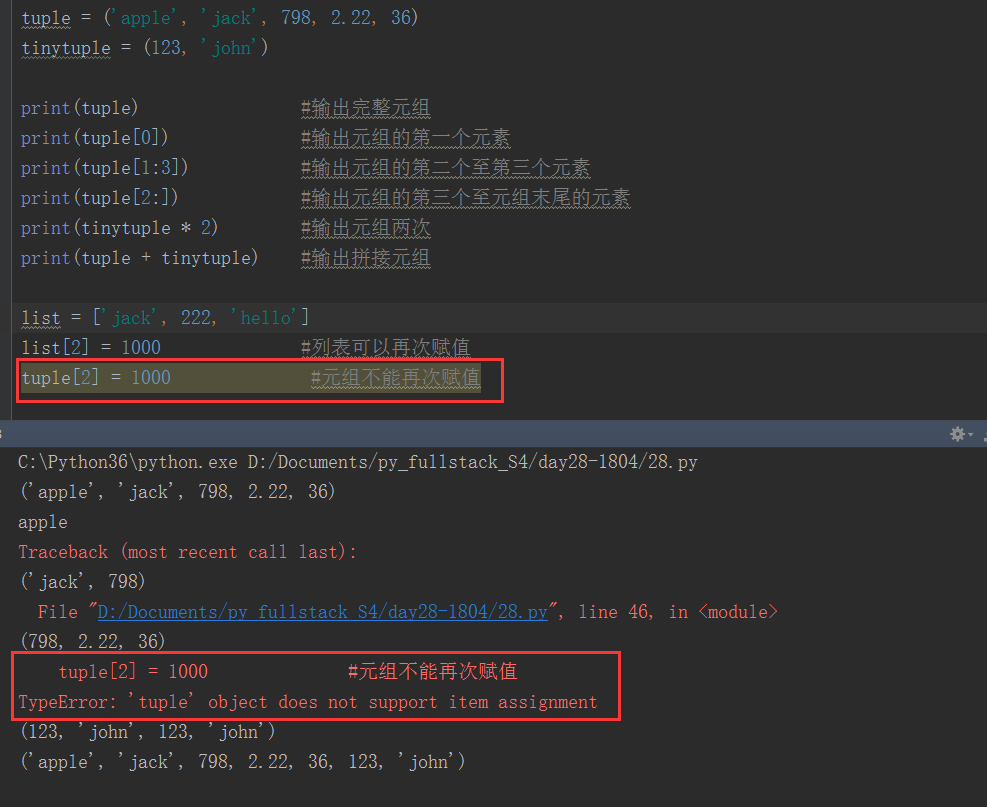Click console output '(123, 'john', 123, 'john')'
Viewport: 987px width, 807px height.
click(148, 731)
